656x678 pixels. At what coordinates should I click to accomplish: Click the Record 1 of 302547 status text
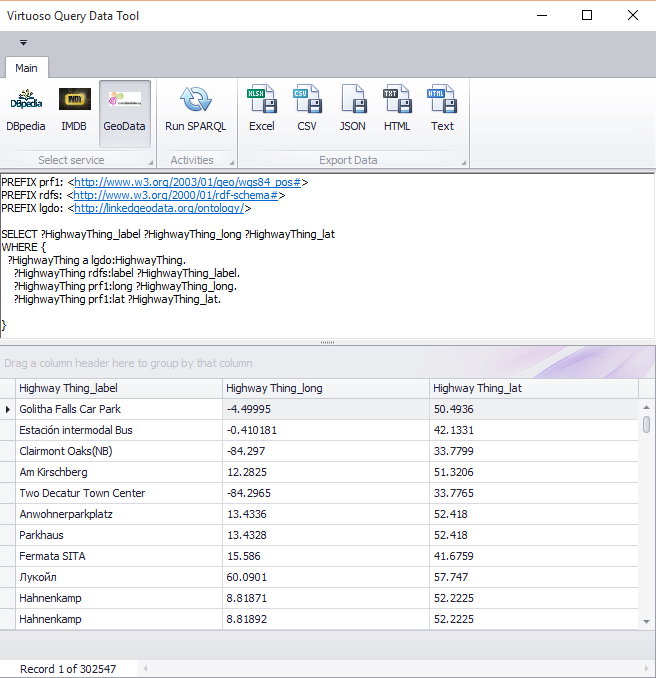tap(68, 669)
